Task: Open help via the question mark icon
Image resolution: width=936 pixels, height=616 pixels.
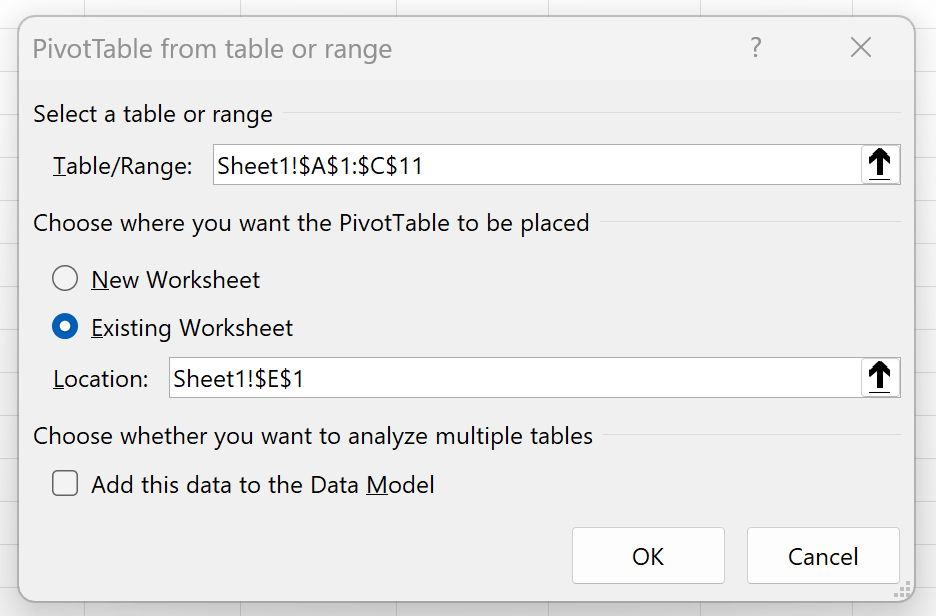Action: [x=756, y=48]
